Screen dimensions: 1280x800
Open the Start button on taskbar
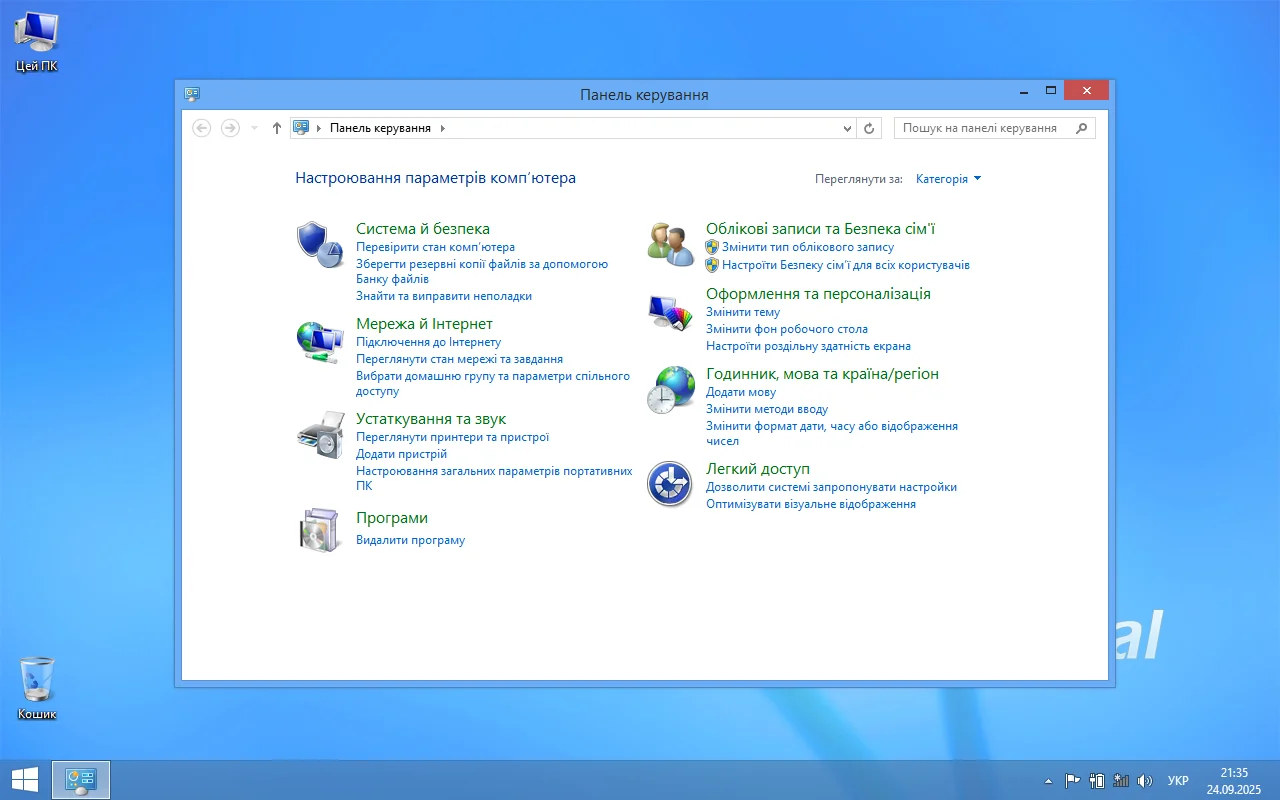pos(25,780)
